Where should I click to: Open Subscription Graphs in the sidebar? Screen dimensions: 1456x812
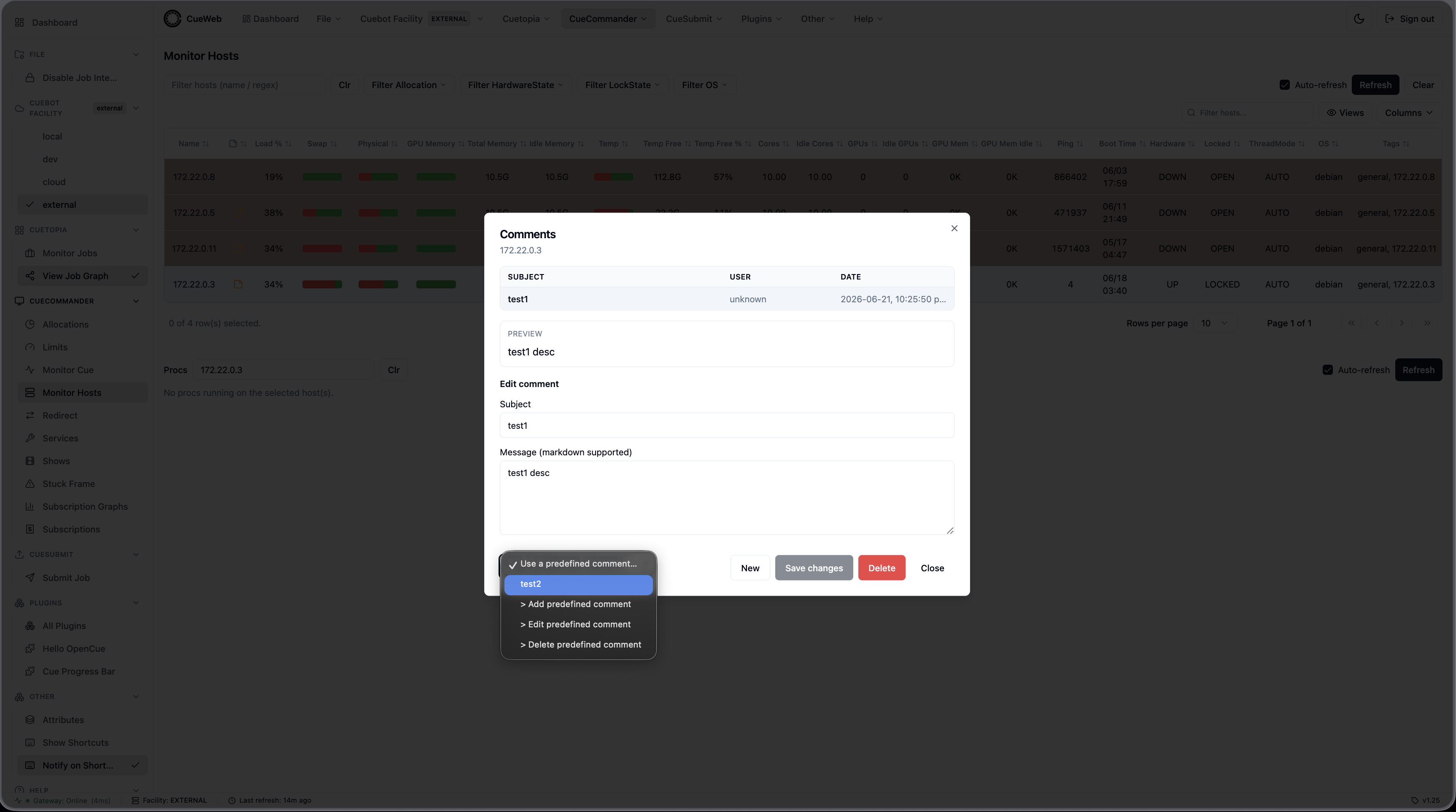point(83,506)
